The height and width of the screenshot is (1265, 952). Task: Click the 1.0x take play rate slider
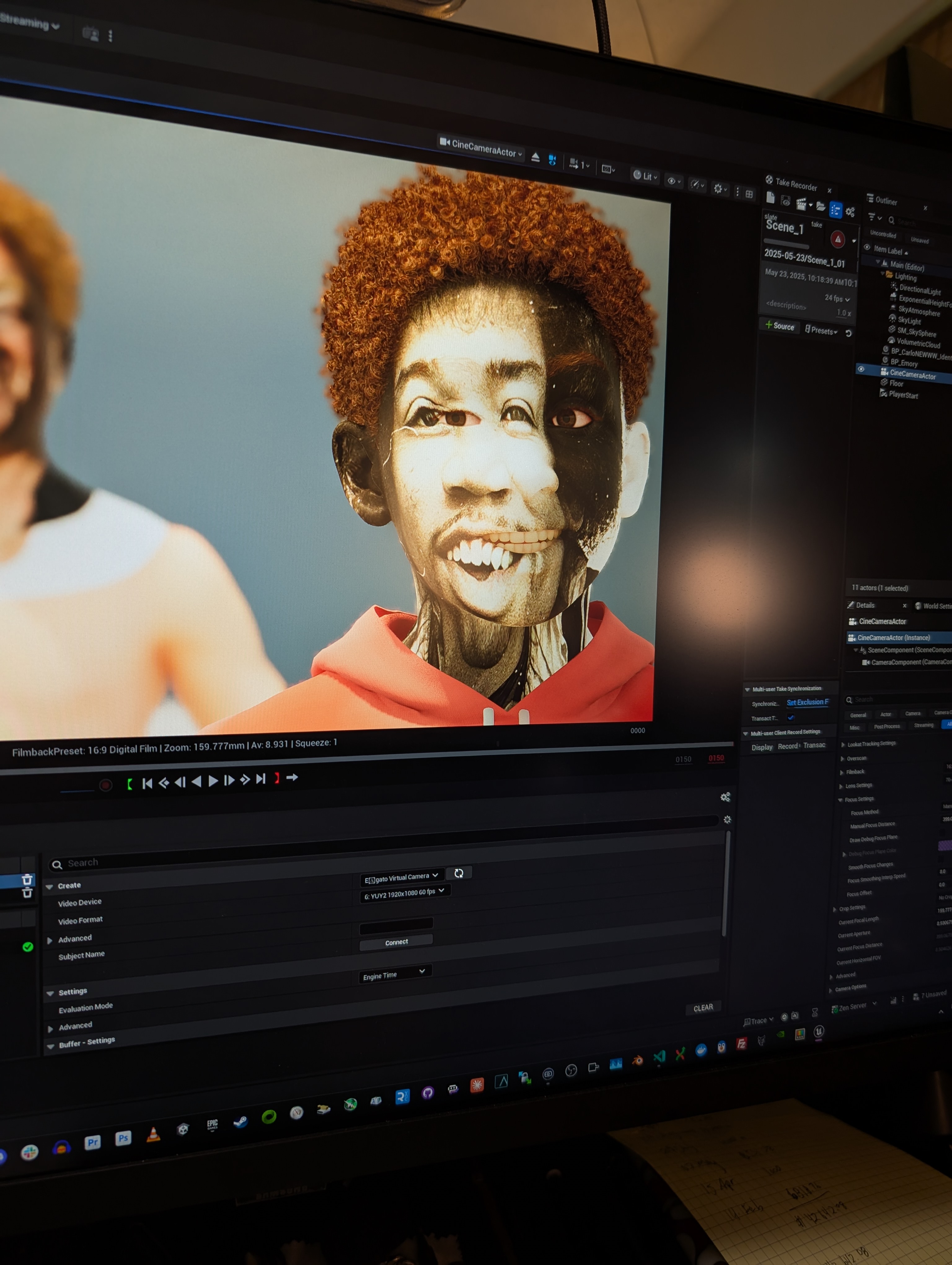click(x=844, y=312)
